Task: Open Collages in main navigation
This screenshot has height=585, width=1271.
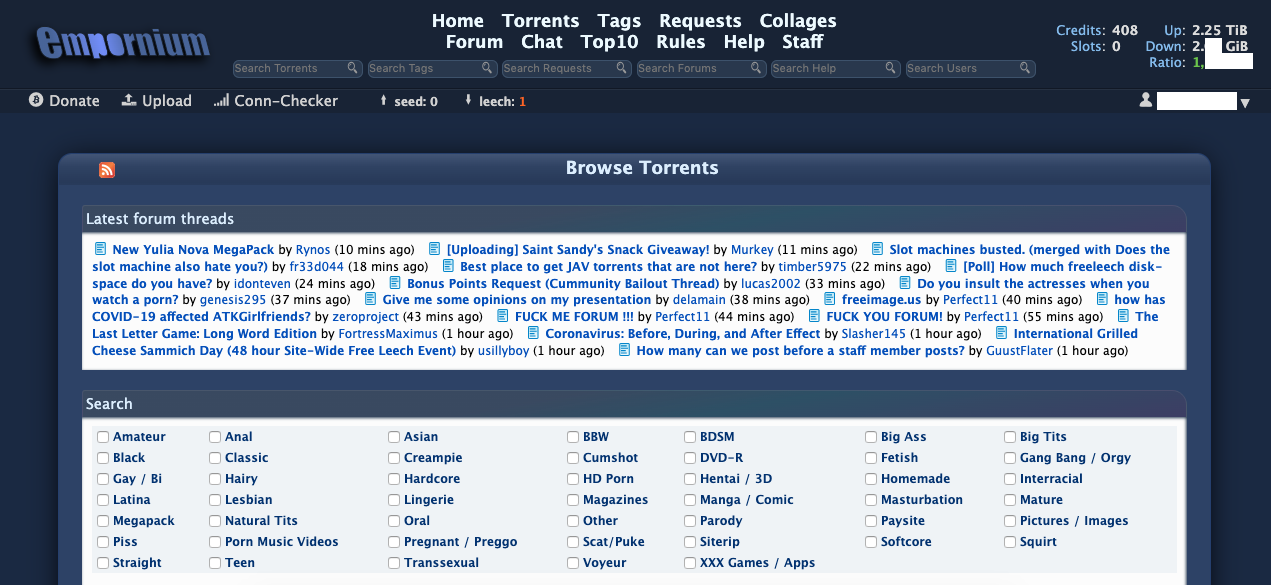Action: coord(798,21)
